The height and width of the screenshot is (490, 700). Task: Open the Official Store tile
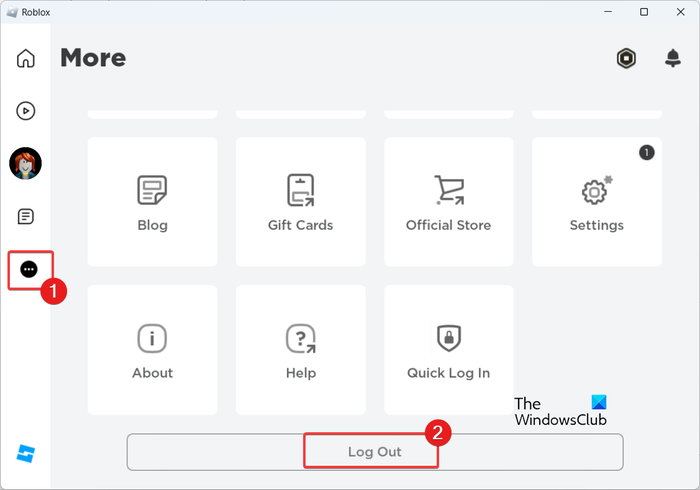pos(449,202)
